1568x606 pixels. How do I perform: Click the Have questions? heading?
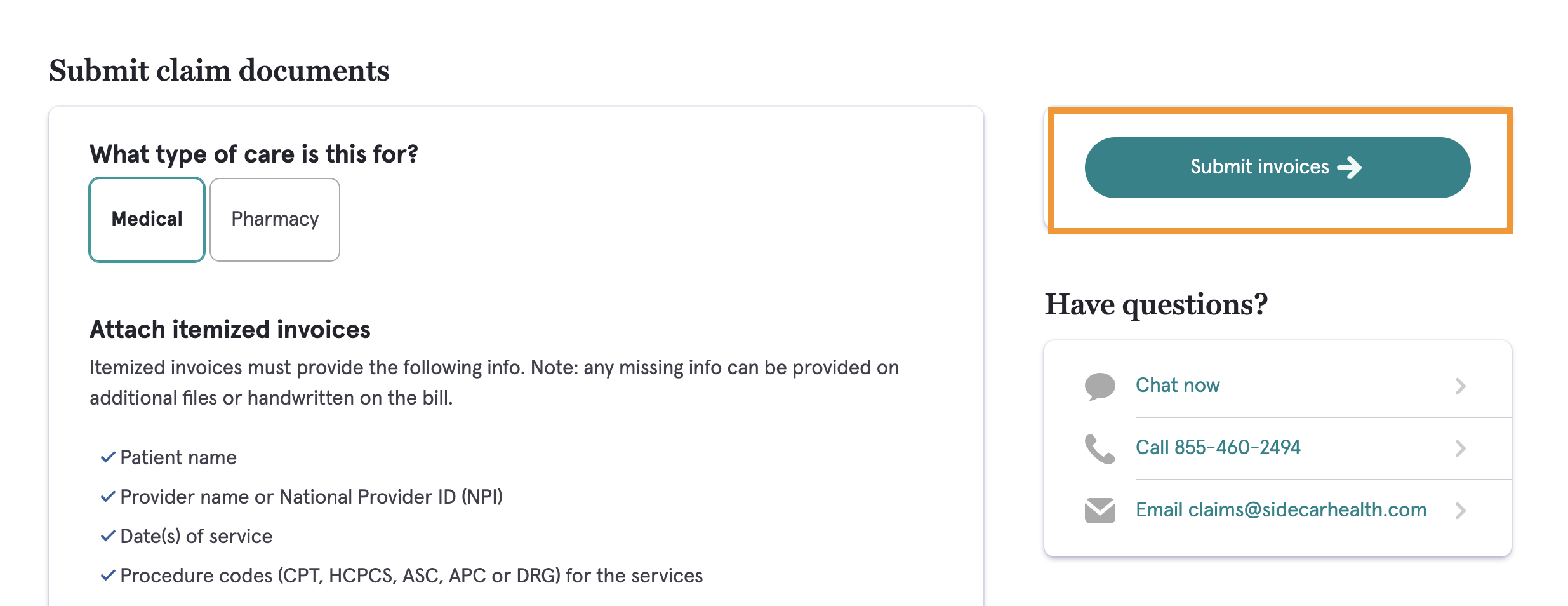(1156, 305)
